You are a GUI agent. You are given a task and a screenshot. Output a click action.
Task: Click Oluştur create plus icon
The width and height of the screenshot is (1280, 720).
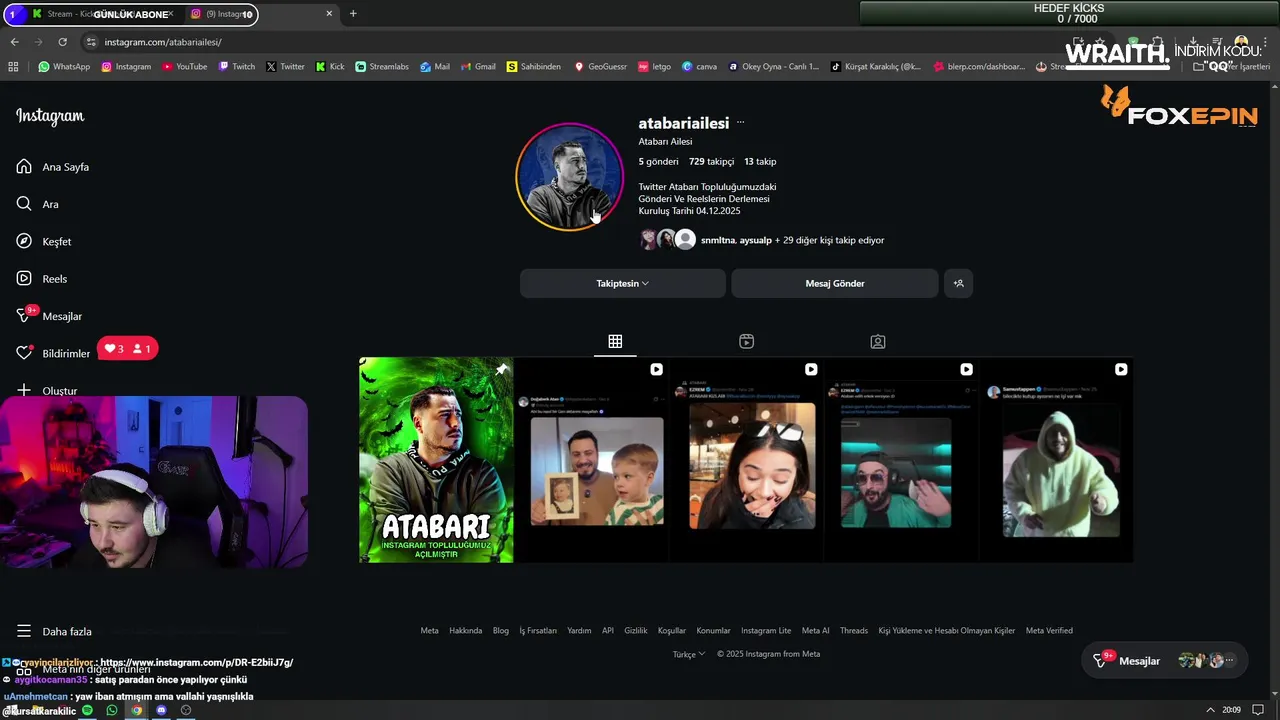24,390
